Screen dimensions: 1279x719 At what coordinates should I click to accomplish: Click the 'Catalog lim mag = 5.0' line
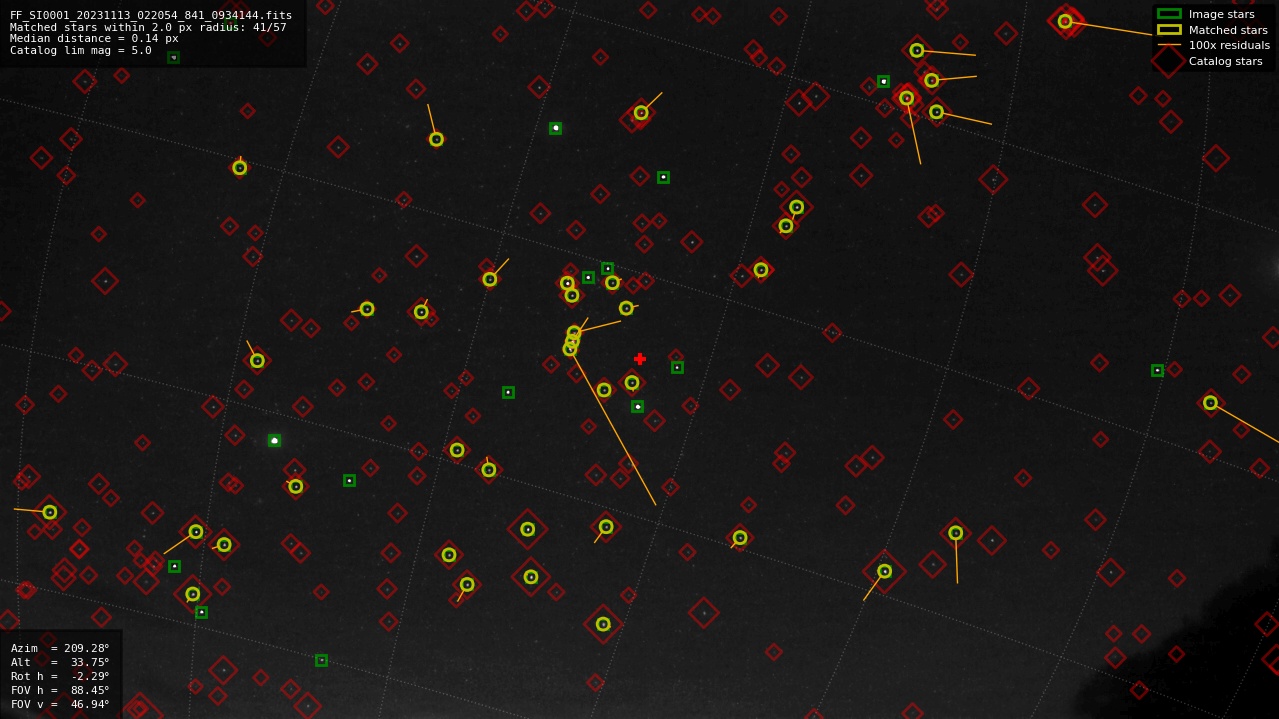click(x=81, y=50)
